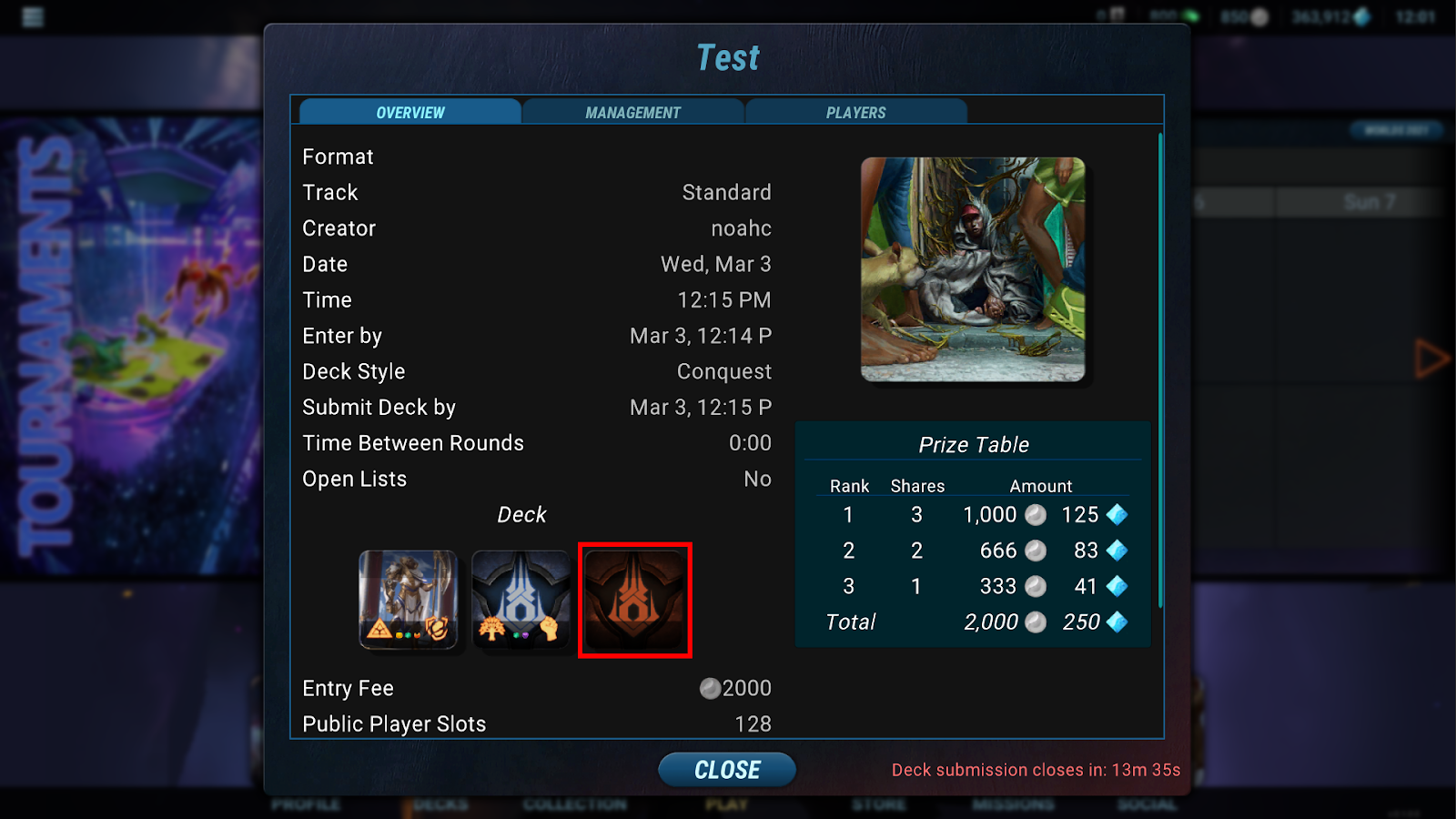Screen dimensions: 1456x819
Task: Select the first deck slot with warrior art
Action: [x=409, y=600]
